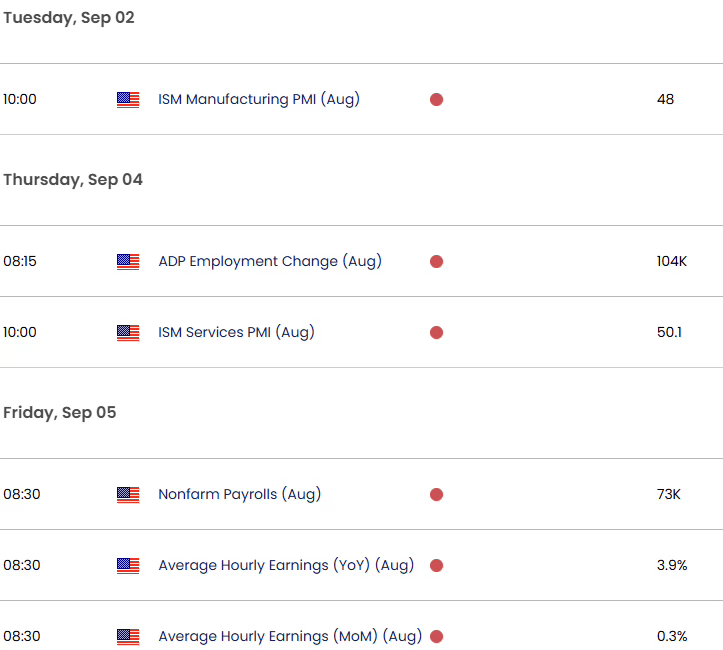Open Average Hourly Earnings (MoM) (Aug) event
Viewport: 723px width, 650px height.
click(290, 637)
